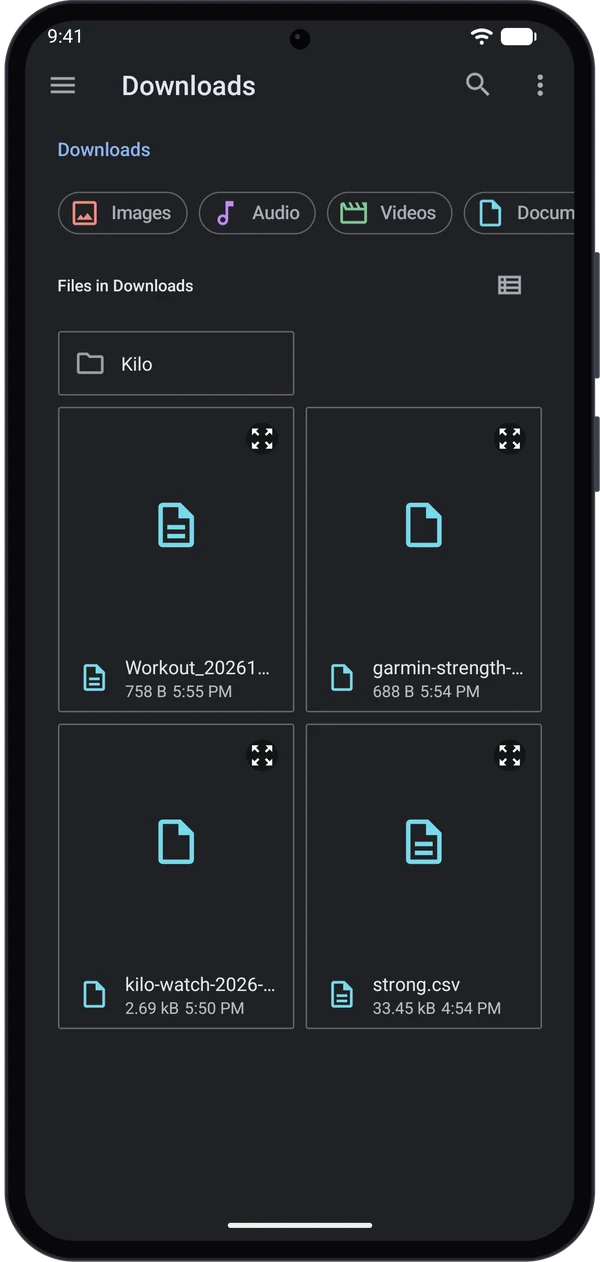Screen dimensions: 600x1262
Task: Tap the Audio chip music note icon
Action: pos(226,213)
